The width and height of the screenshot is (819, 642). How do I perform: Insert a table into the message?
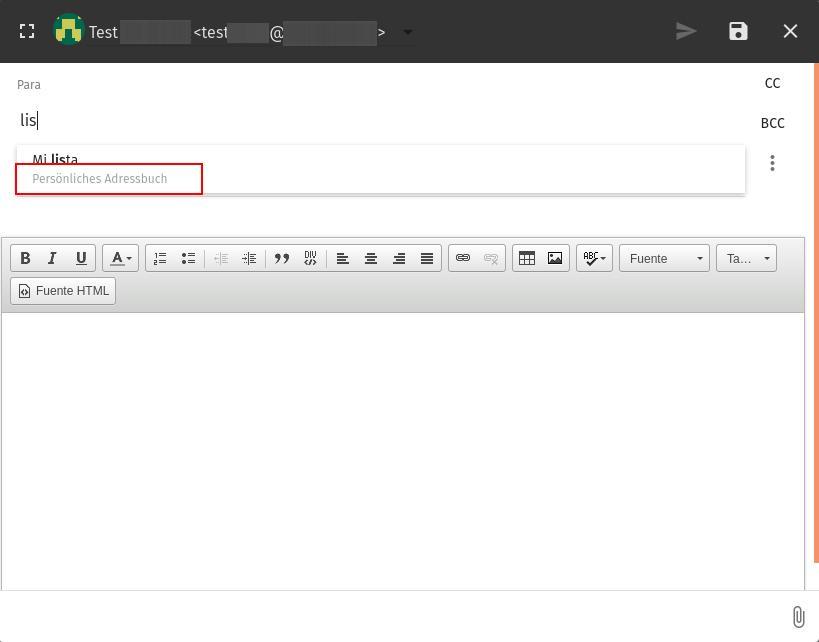pyautogui.click(x=527, y=258)
